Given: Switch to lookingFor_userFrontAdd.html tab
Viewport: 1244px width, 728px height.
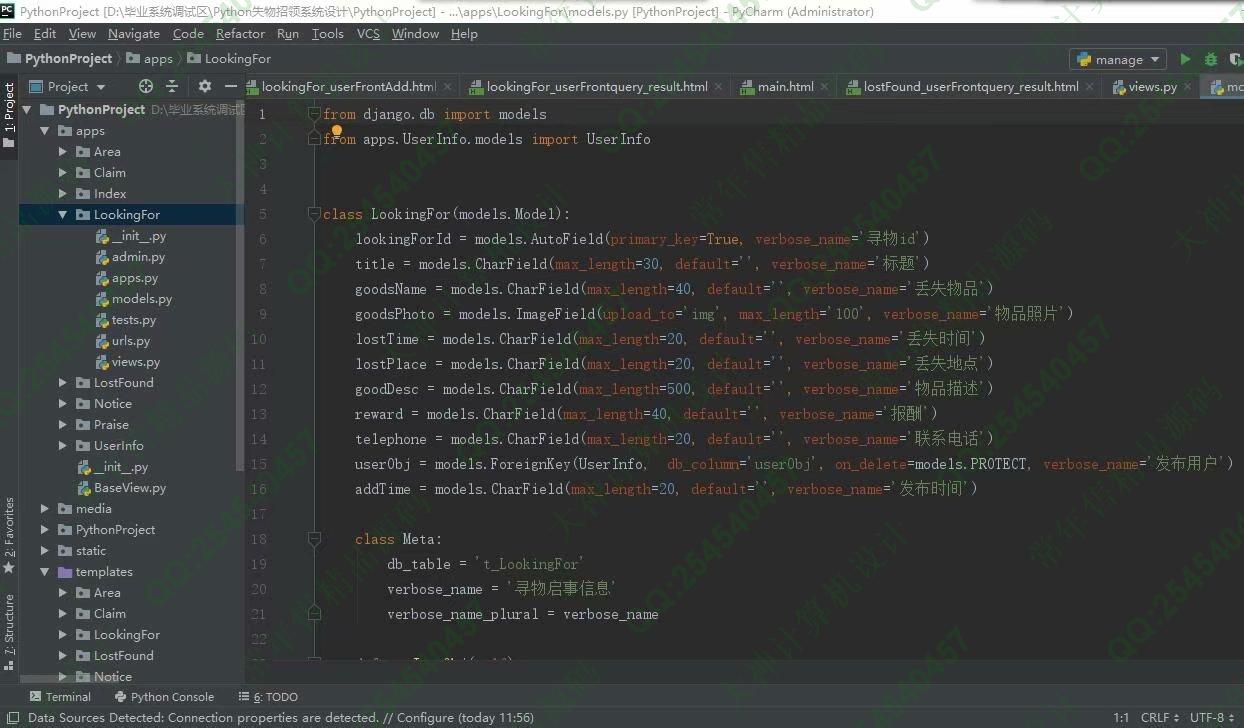Looking at the screenshot, I should (348, 87).
